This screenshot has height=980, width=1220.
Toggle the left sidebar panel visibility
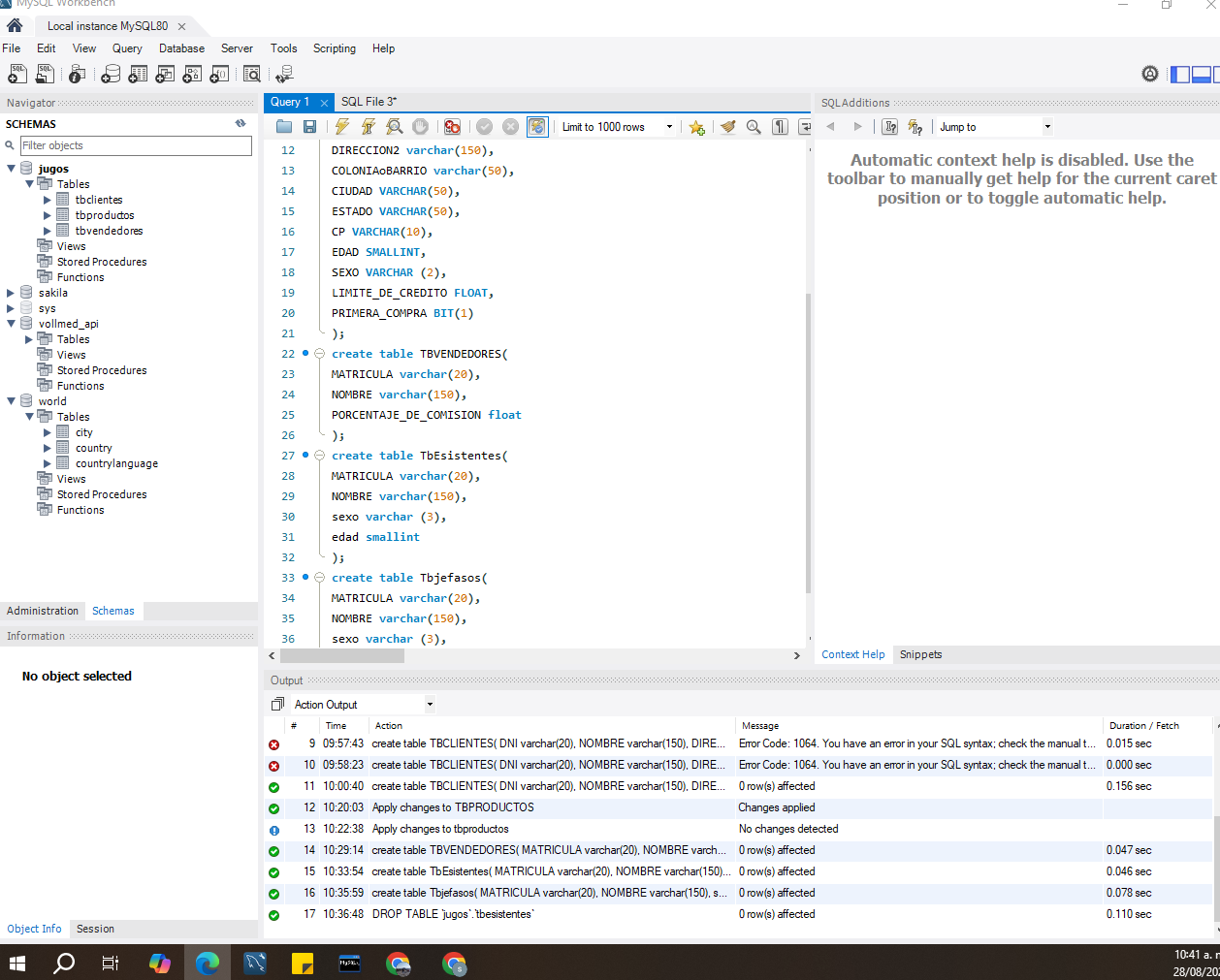(1180, 74)
